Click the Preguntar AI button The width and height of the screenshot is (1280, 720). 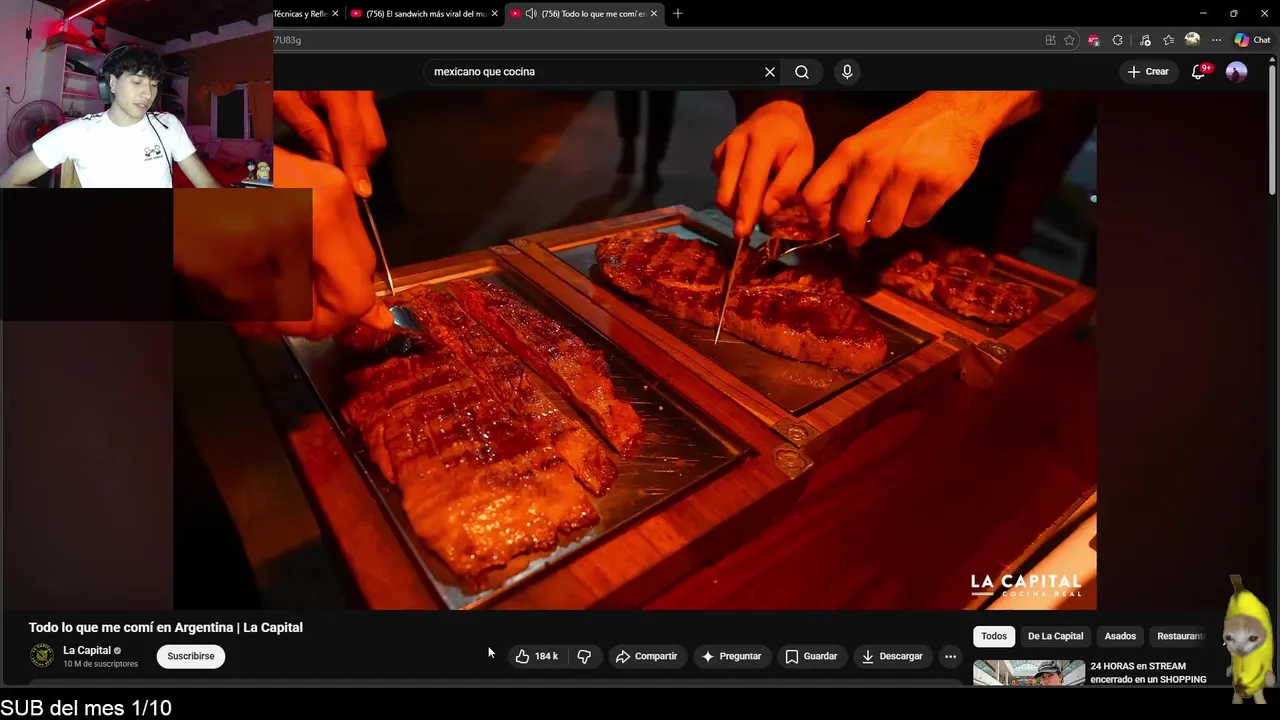(x=732, y=656)
